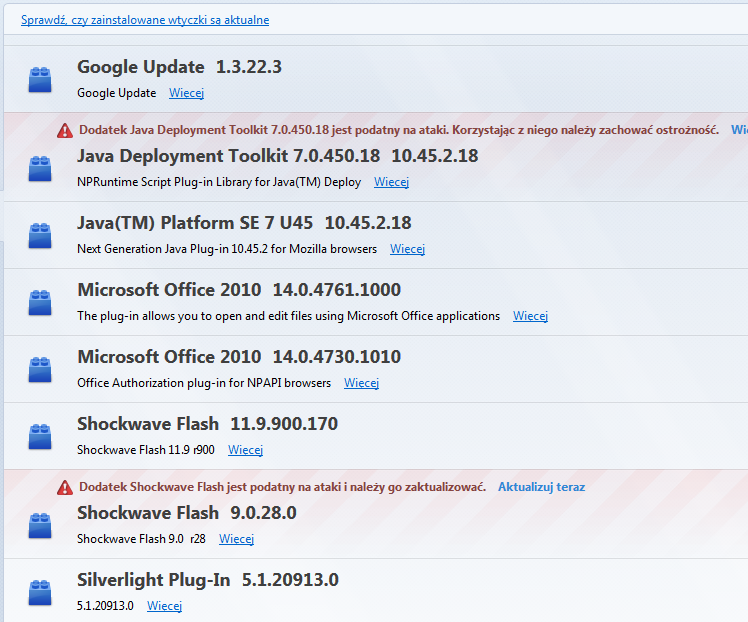This screenshot has width=748, height=622.
Task: Click the Microsoft Office 2010 14.0.4730.1010 plugin icon
Action: pos(40,370)
